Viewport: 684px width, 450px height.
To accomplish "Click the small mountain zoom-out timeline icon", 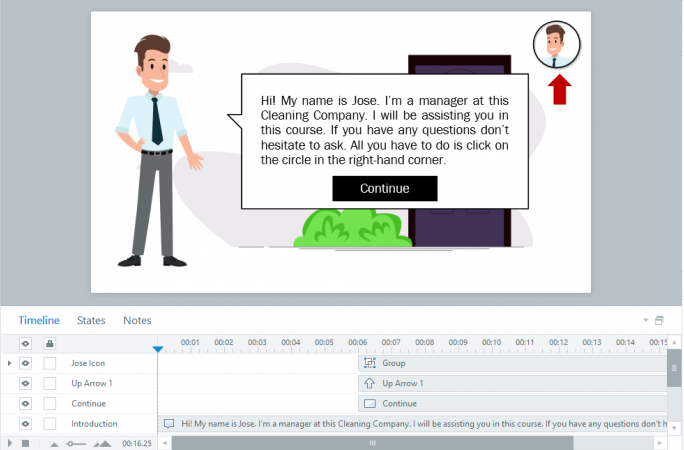I will (x=54, y=442).
